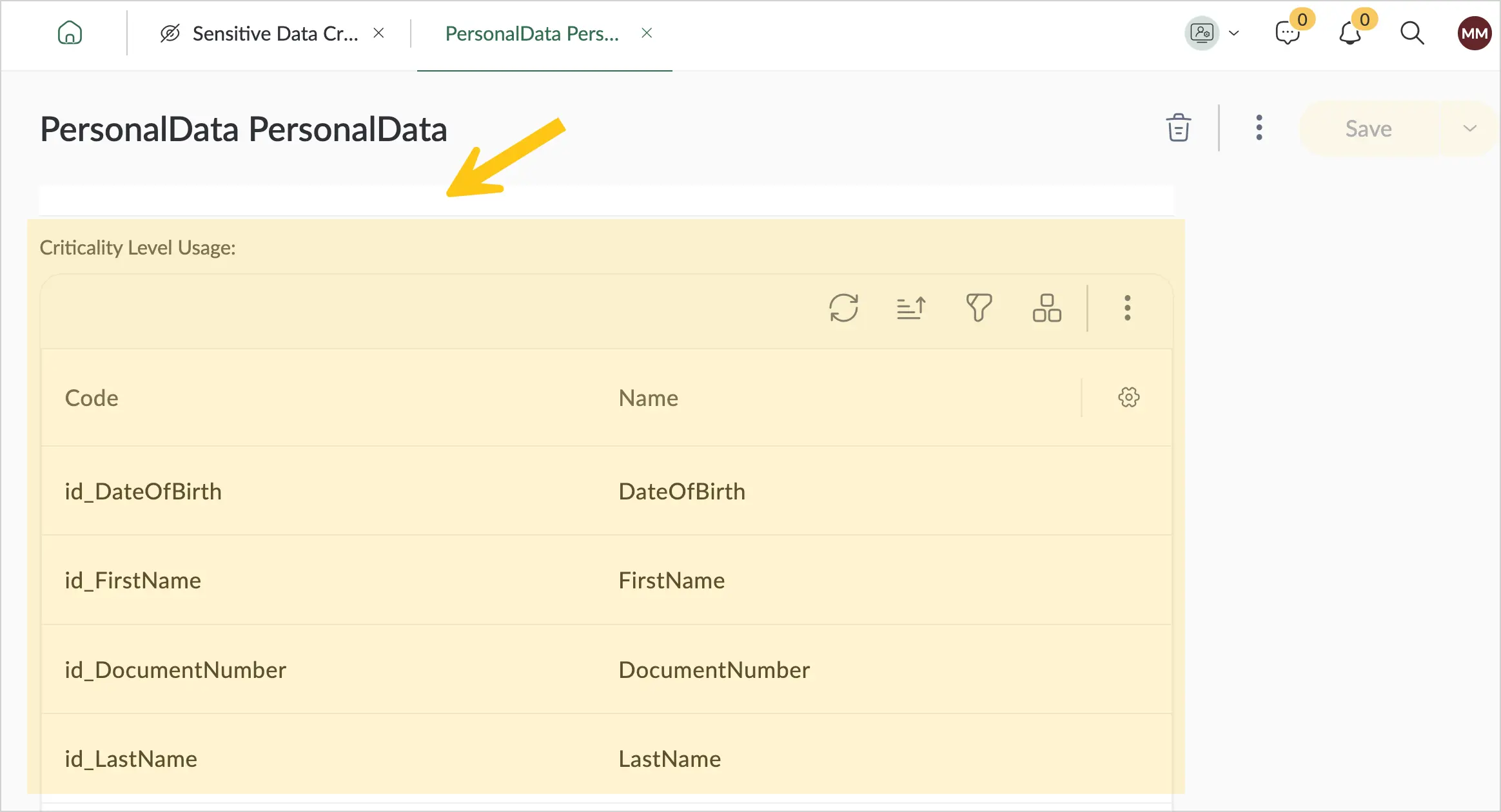Image resolution: width=1501 pixels, height=812 pixels.
Task: Open the chat messages icon
Action: [1288, 33]
